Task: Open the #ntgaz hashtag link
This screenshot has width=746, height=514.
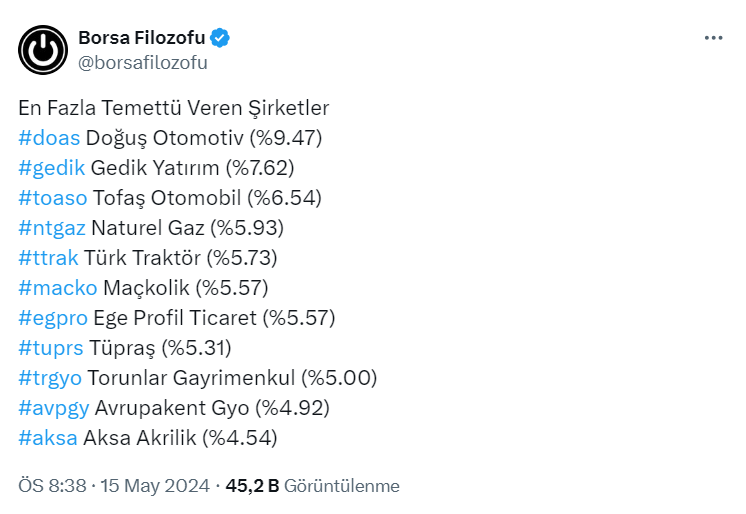Action: tap(51, 228)
